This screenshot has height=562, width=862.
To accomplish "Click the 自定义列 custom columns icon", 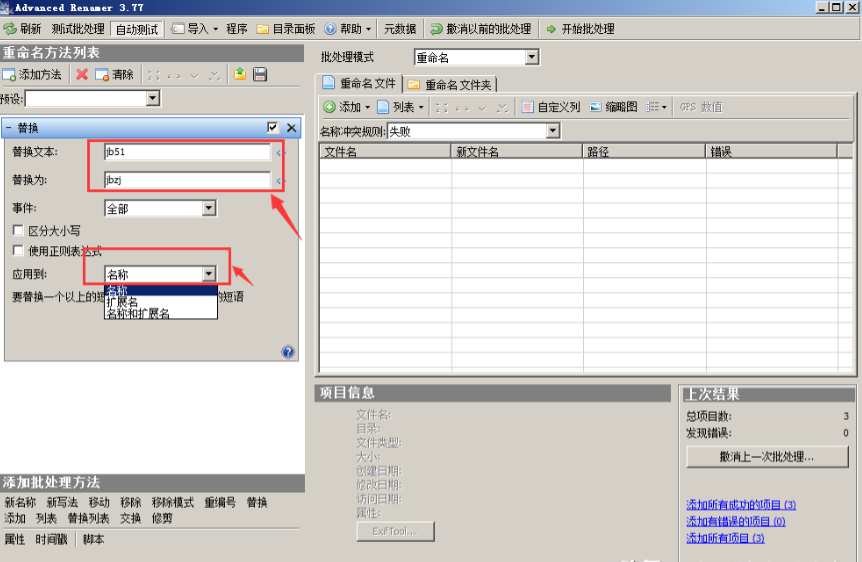I will 527,107.
